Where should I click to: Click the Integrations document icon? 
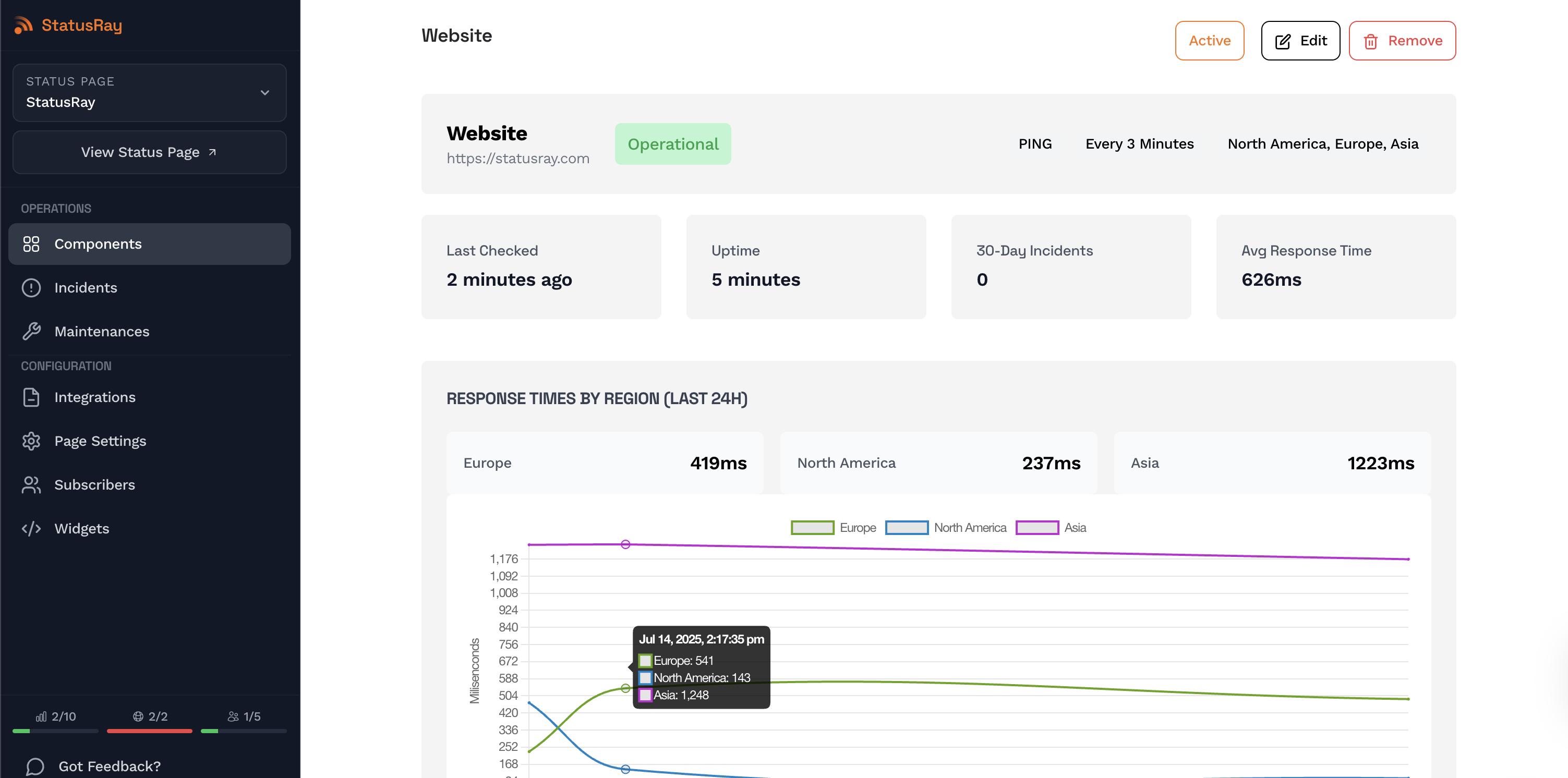[x=31, y=397]
